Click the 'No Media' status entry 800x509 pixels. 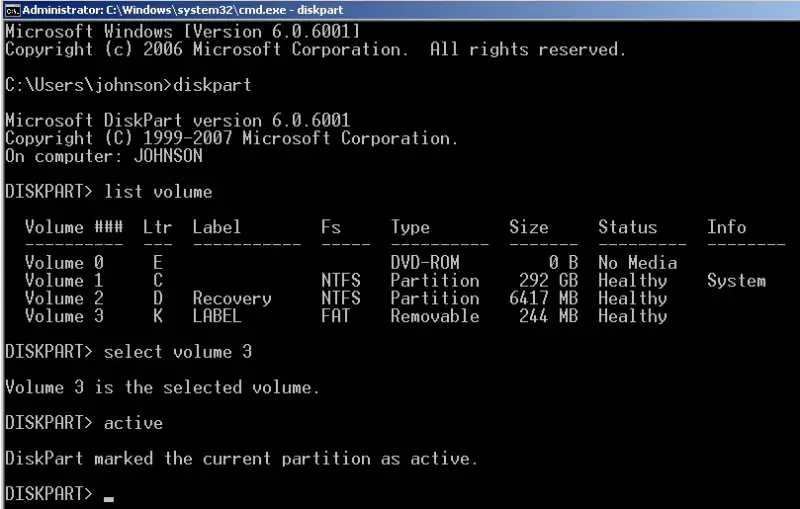click(x=638, y=263)
